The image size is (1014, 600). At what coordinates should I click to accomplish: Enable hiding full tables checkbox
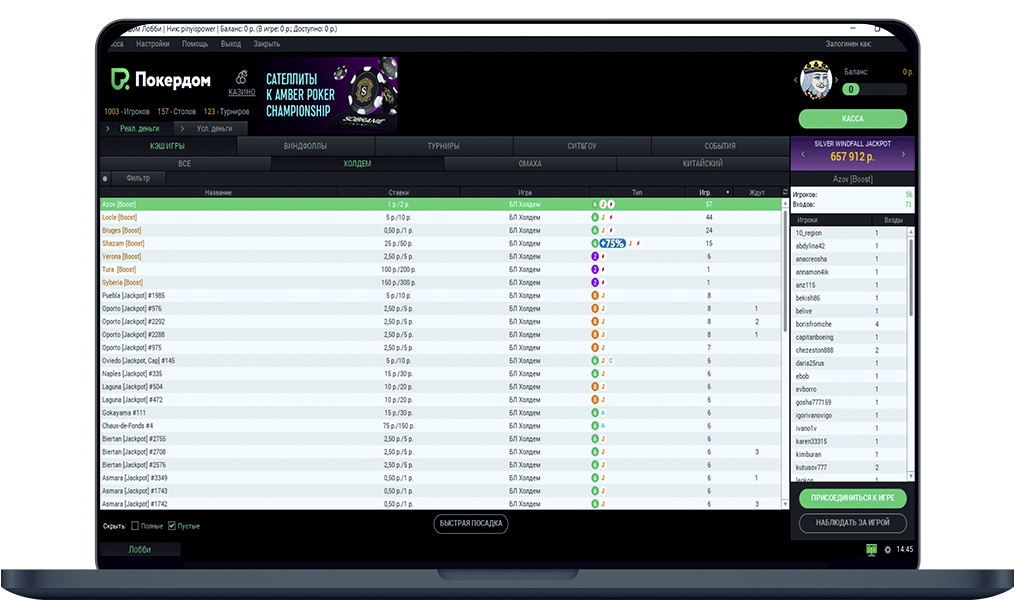tap(135, 525)
